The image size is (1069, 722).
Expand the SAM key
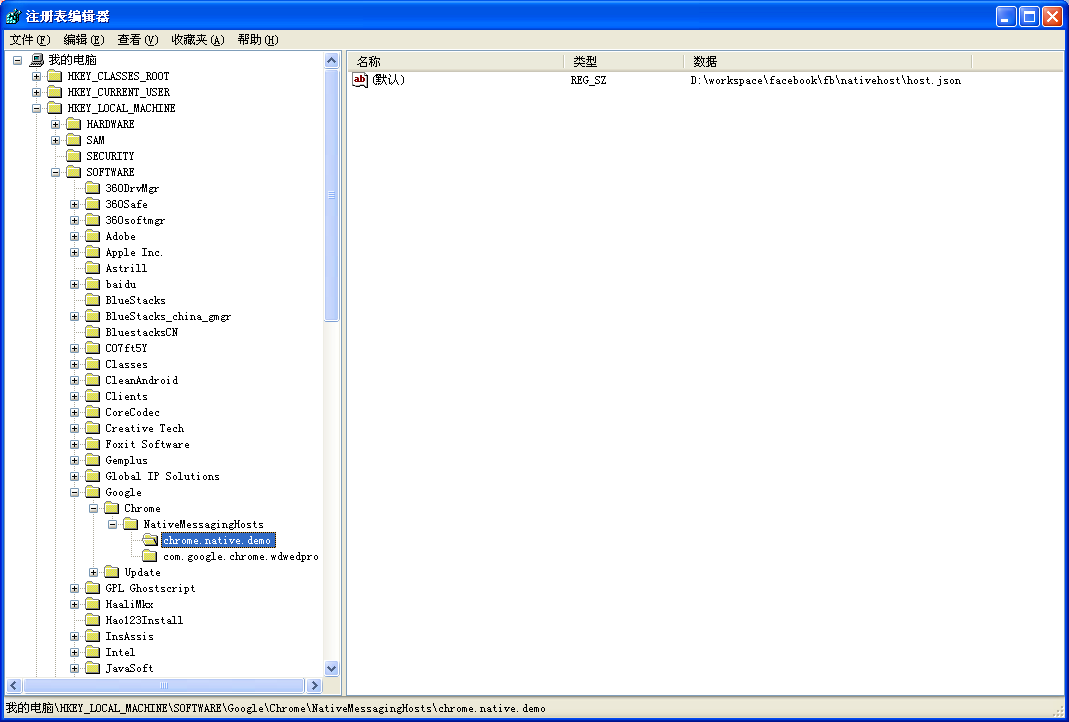click(x=56, y=140)
